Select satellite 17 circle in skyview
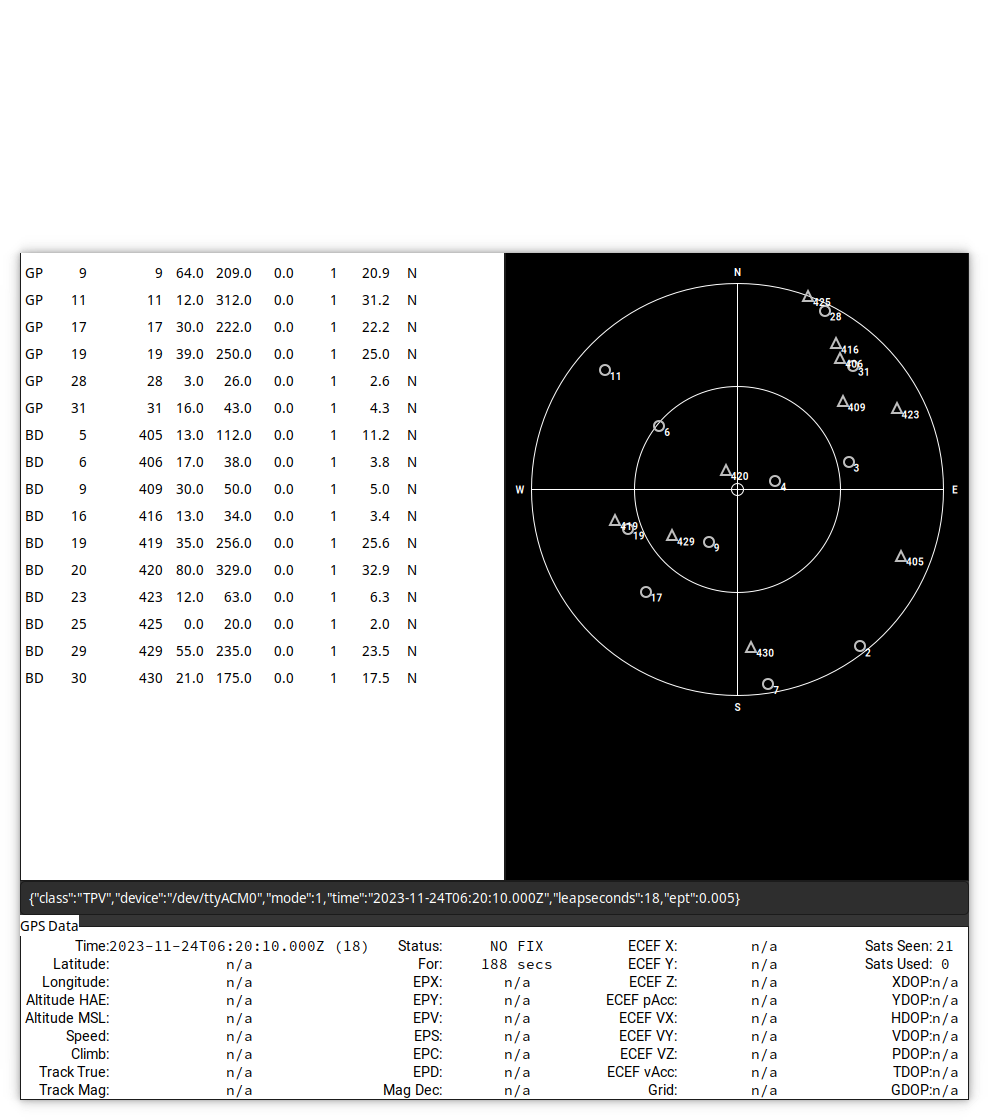The image size is (989, 1120). 646,592
